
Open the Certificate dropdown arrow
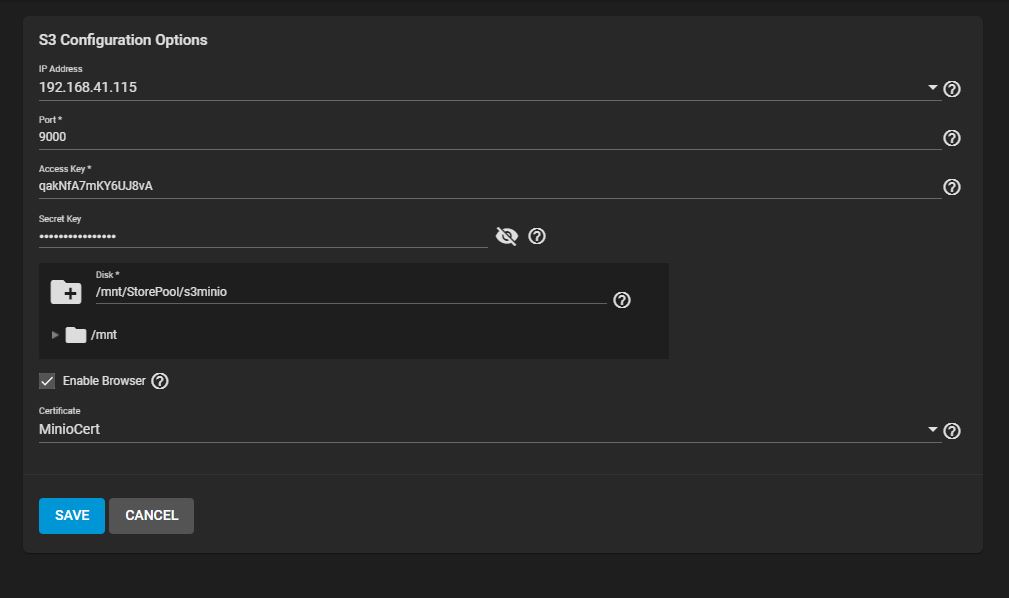coord(932,429)
